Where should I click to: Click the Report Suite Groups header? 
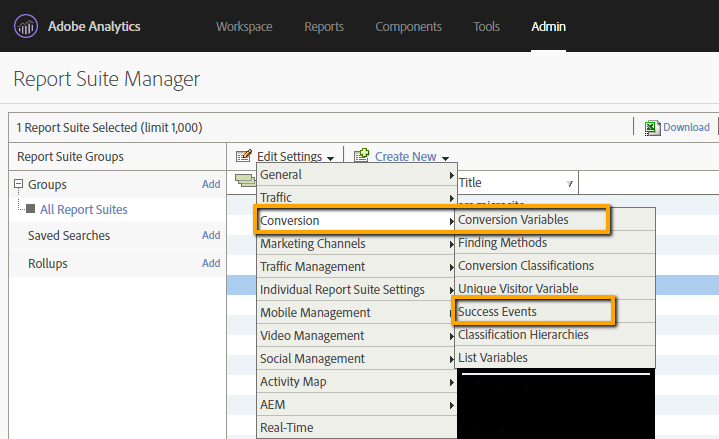pos(70,157)
